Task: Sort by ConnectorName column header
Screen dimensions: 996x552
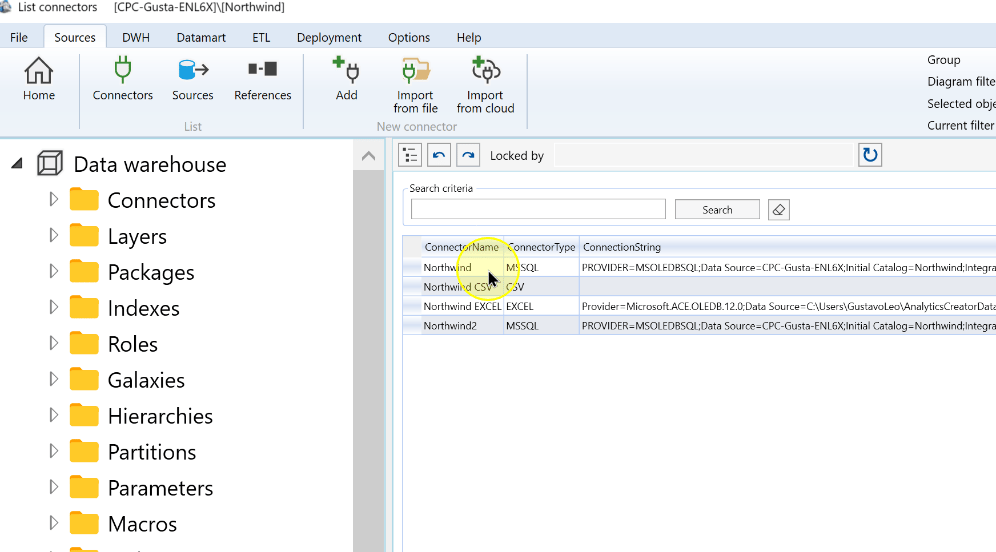Action: tap(462, 247)
